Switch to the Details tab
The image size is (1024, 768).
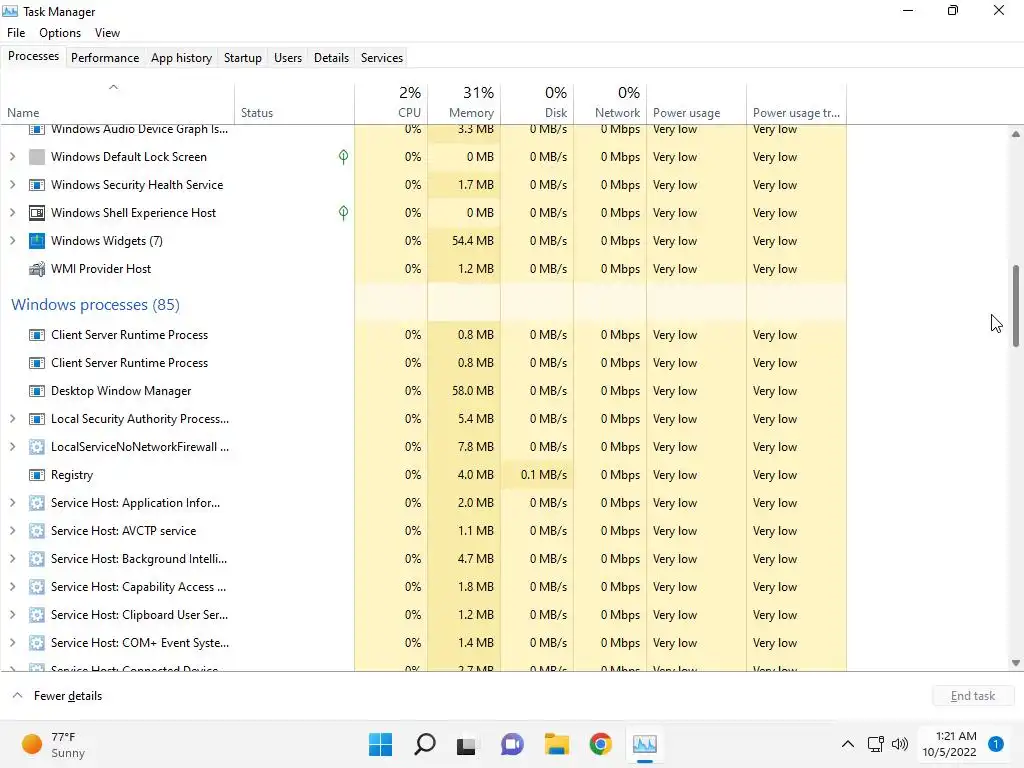coord(331,57)
